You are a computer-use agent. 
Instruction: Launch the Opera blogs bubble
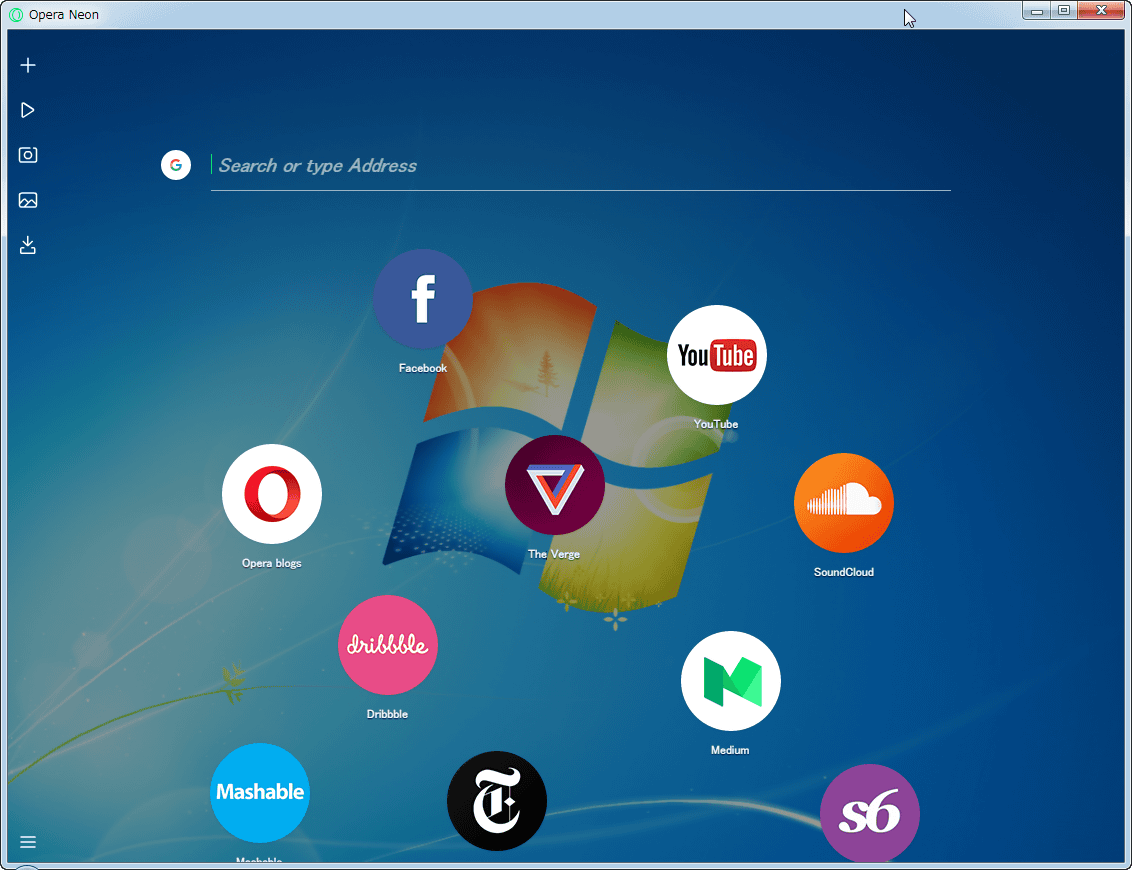(271, 494)
